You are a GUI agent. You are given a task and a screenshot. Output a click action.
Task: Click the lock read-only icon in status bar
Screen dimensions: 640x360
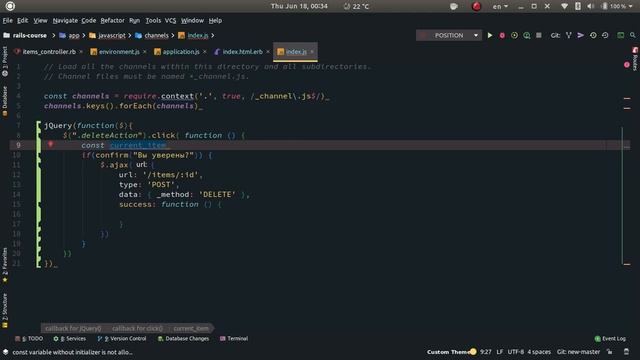pyautogui.click(x=610, y=352)
